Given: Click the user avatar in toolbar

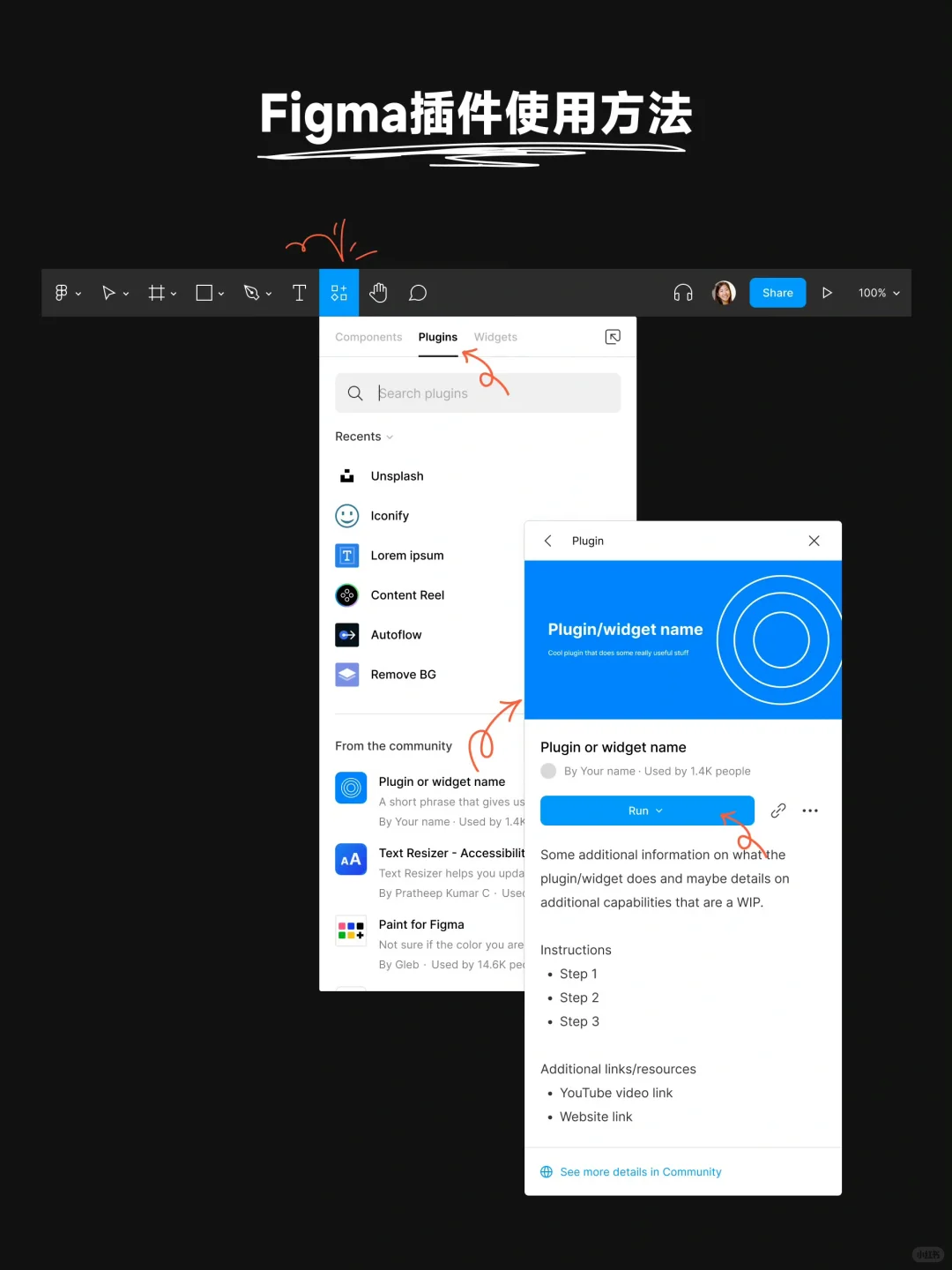Looking at the screenshot, I should [x=724, y=293].
